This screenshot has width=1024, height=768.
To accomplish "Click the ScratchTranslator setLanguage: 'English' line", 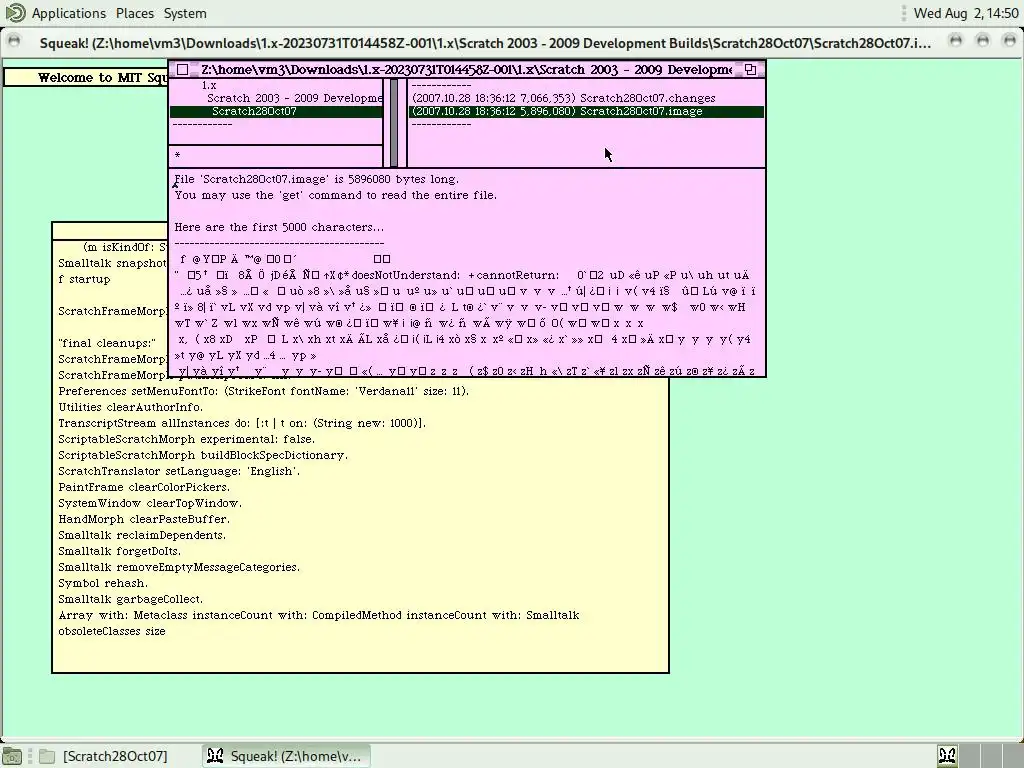I will [x=179, y=472].
